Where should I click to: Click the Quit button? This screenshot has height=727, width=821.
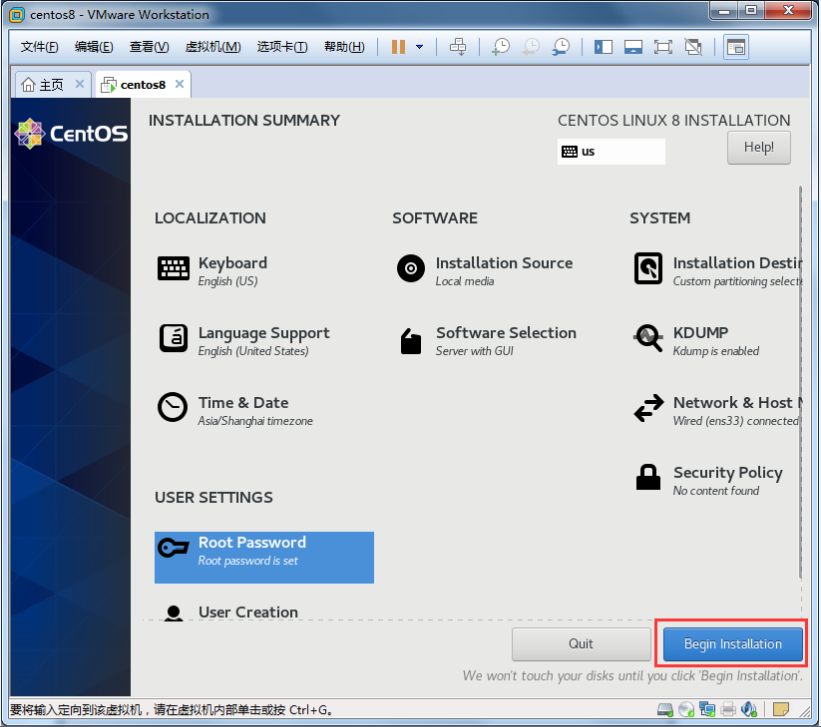(581, 644)
